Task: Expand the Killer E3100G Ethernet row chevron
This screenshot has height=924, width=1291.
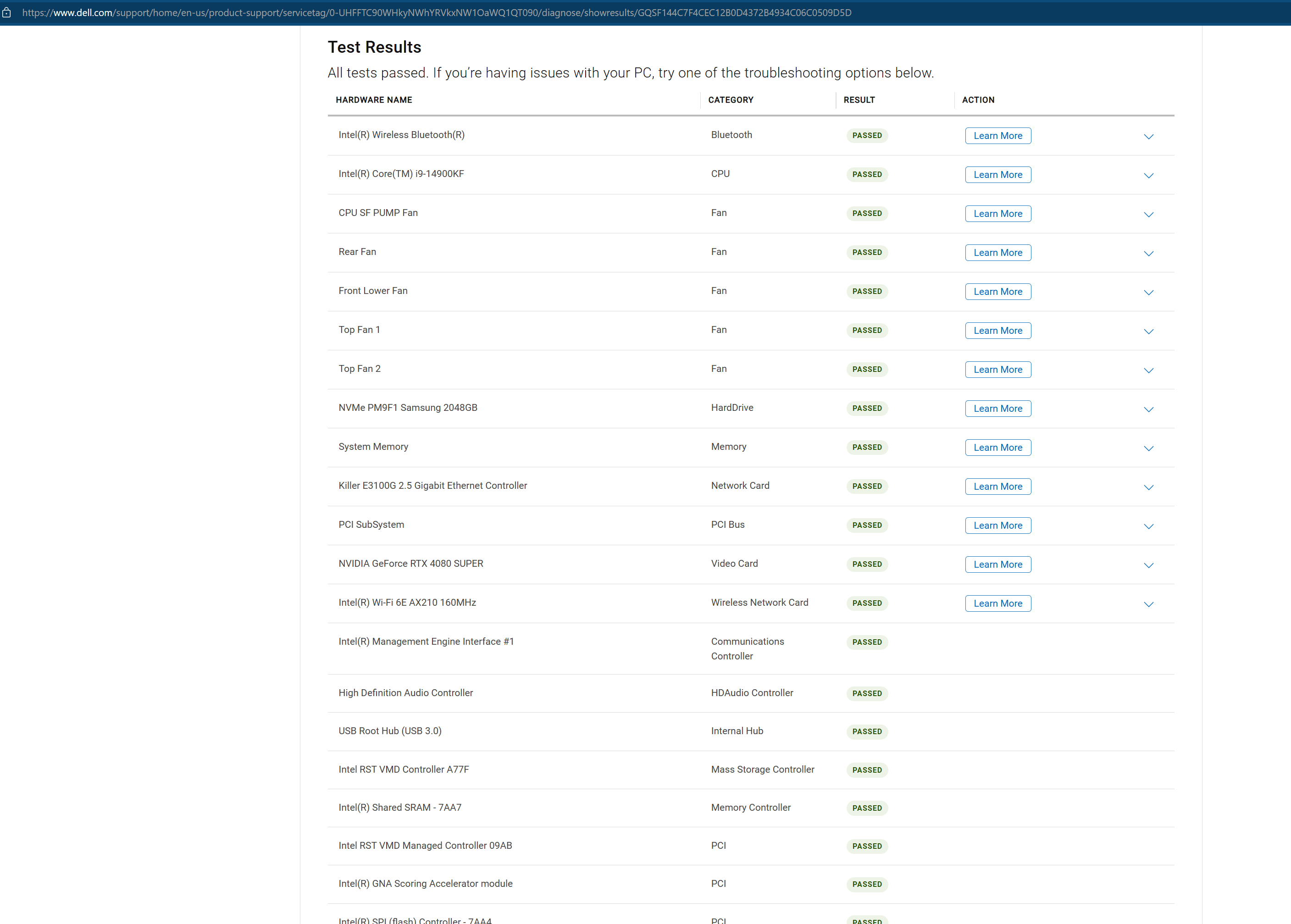Action: click(x=1148, y=487)
